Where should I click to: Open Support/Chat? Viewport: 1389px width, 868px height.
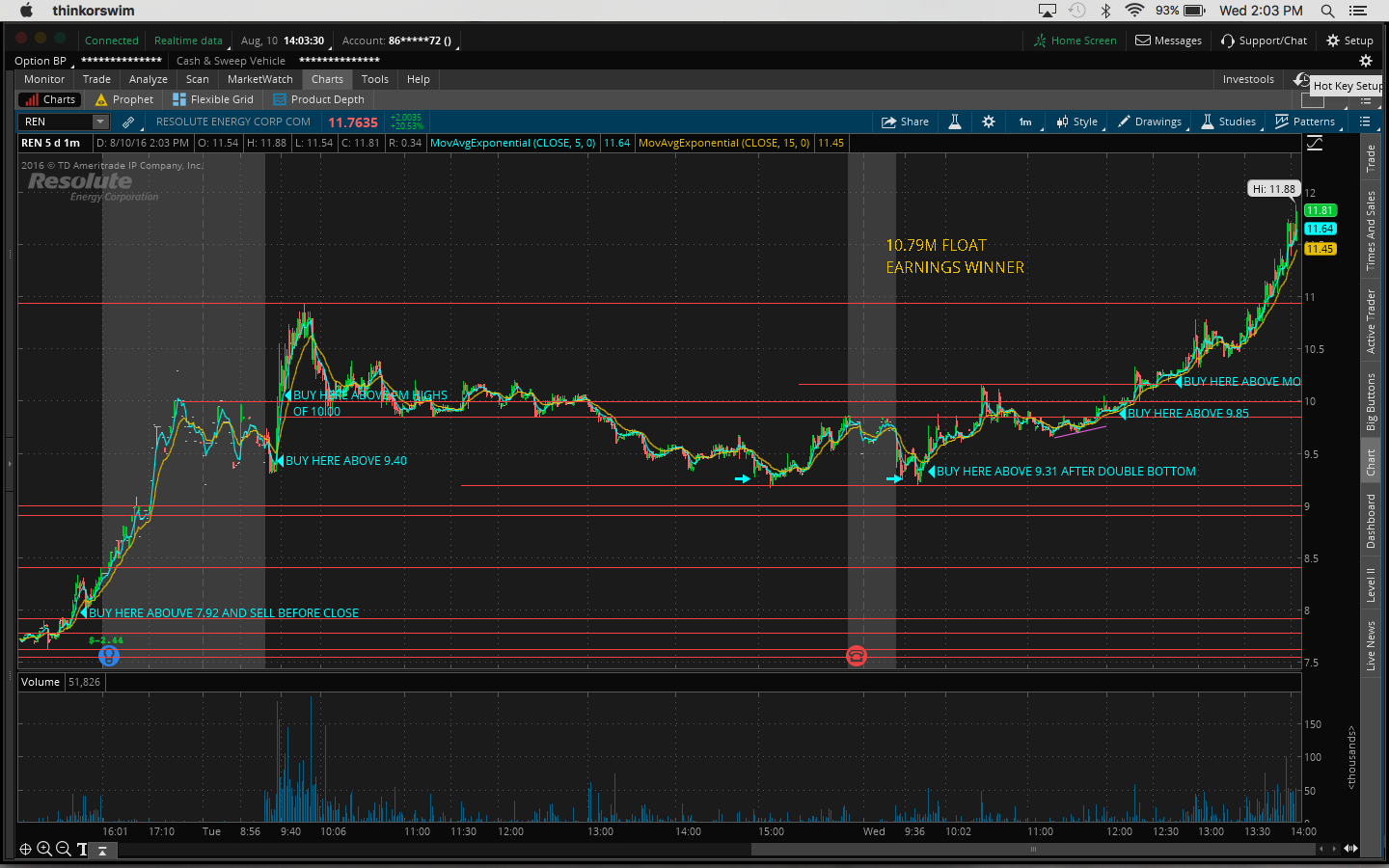click(x=1264, y=41)
